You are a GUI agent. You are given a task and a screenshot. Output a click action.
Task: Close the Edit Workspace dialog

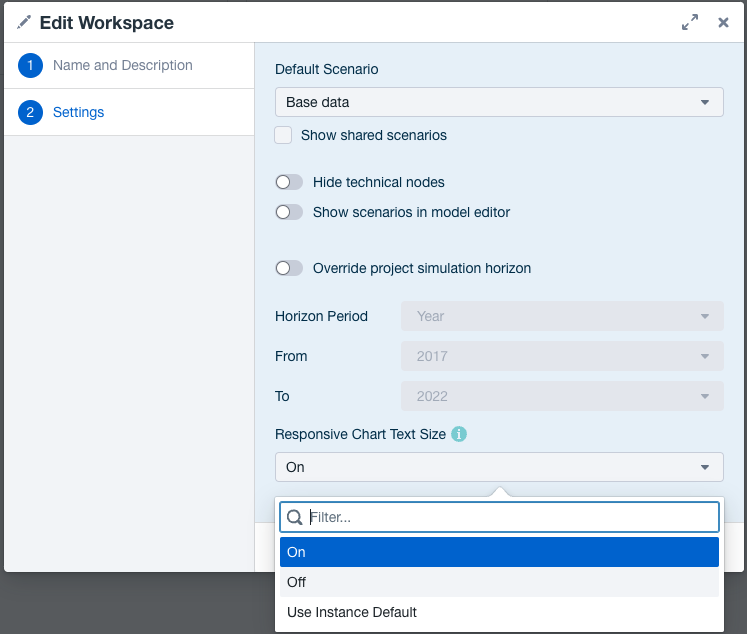coord(723,22)
